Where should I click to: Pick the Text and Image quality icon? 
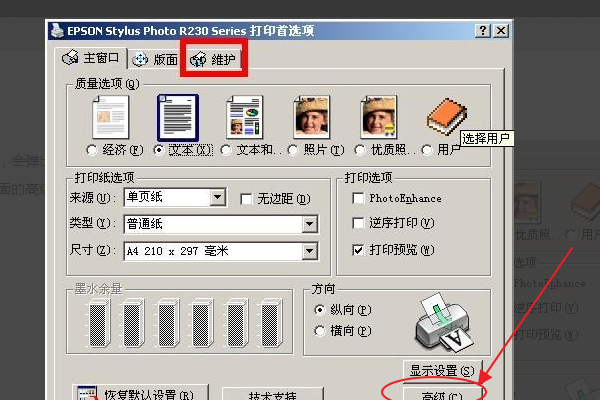[245, 117]
